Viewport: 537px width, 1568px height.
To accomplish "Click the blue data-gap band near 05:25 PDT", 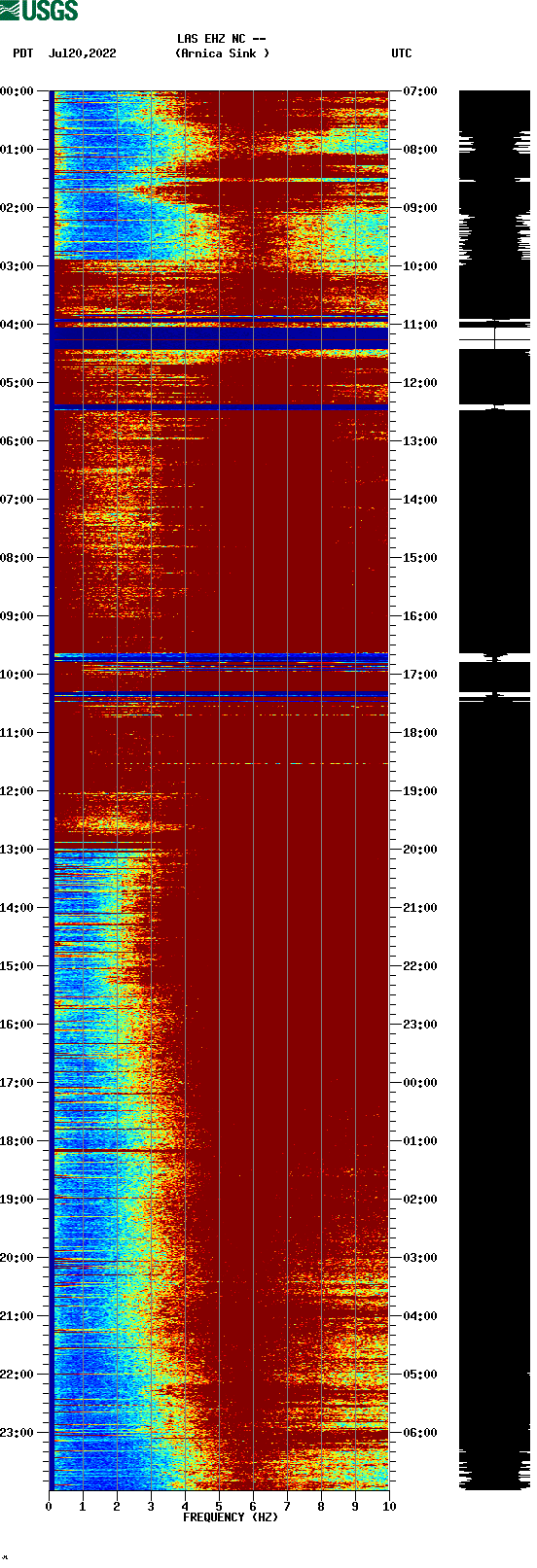I will click(220, 406).
